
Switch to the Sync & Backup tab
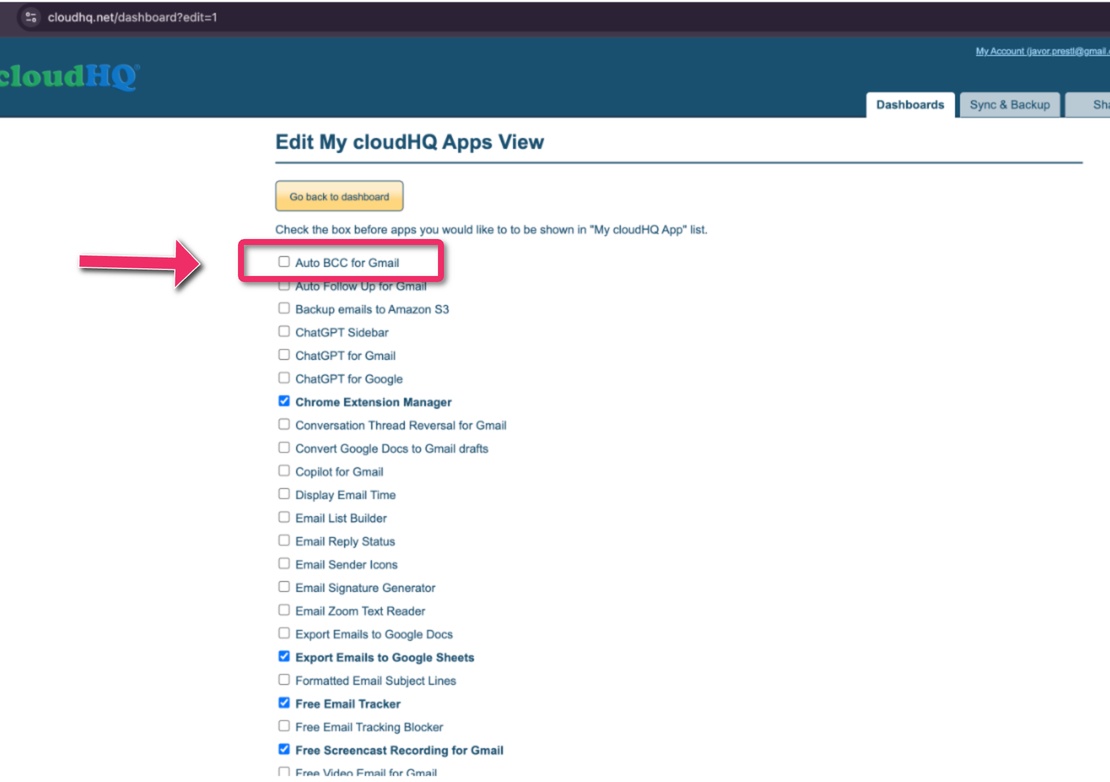(1009, 105)
